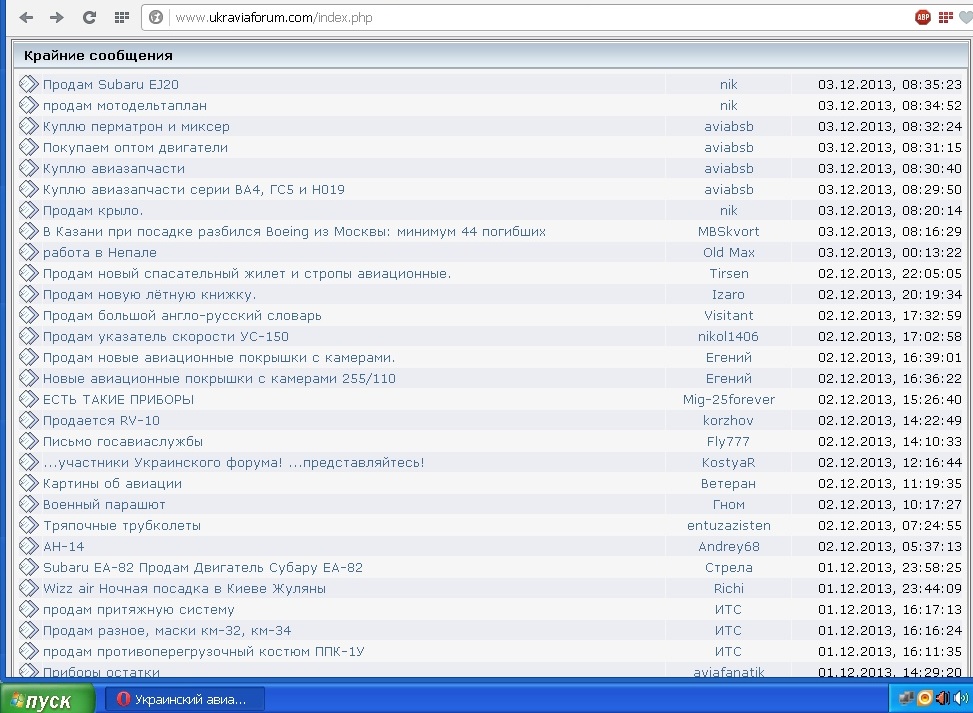The image size is (973, 713).
Task: Click the site info globe icon
Action: (x=155, y=17)
